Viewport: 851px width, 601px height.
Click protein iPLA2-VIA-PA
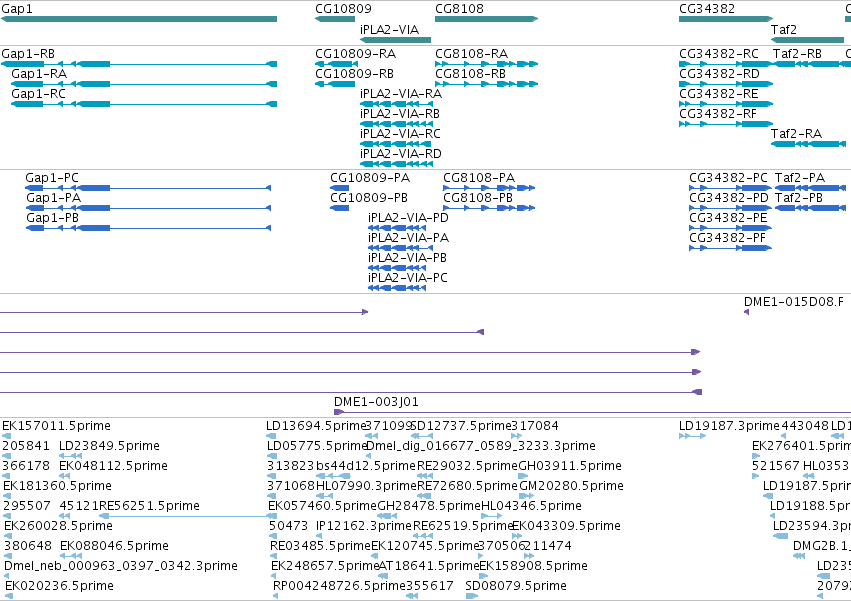pos(401,249)
